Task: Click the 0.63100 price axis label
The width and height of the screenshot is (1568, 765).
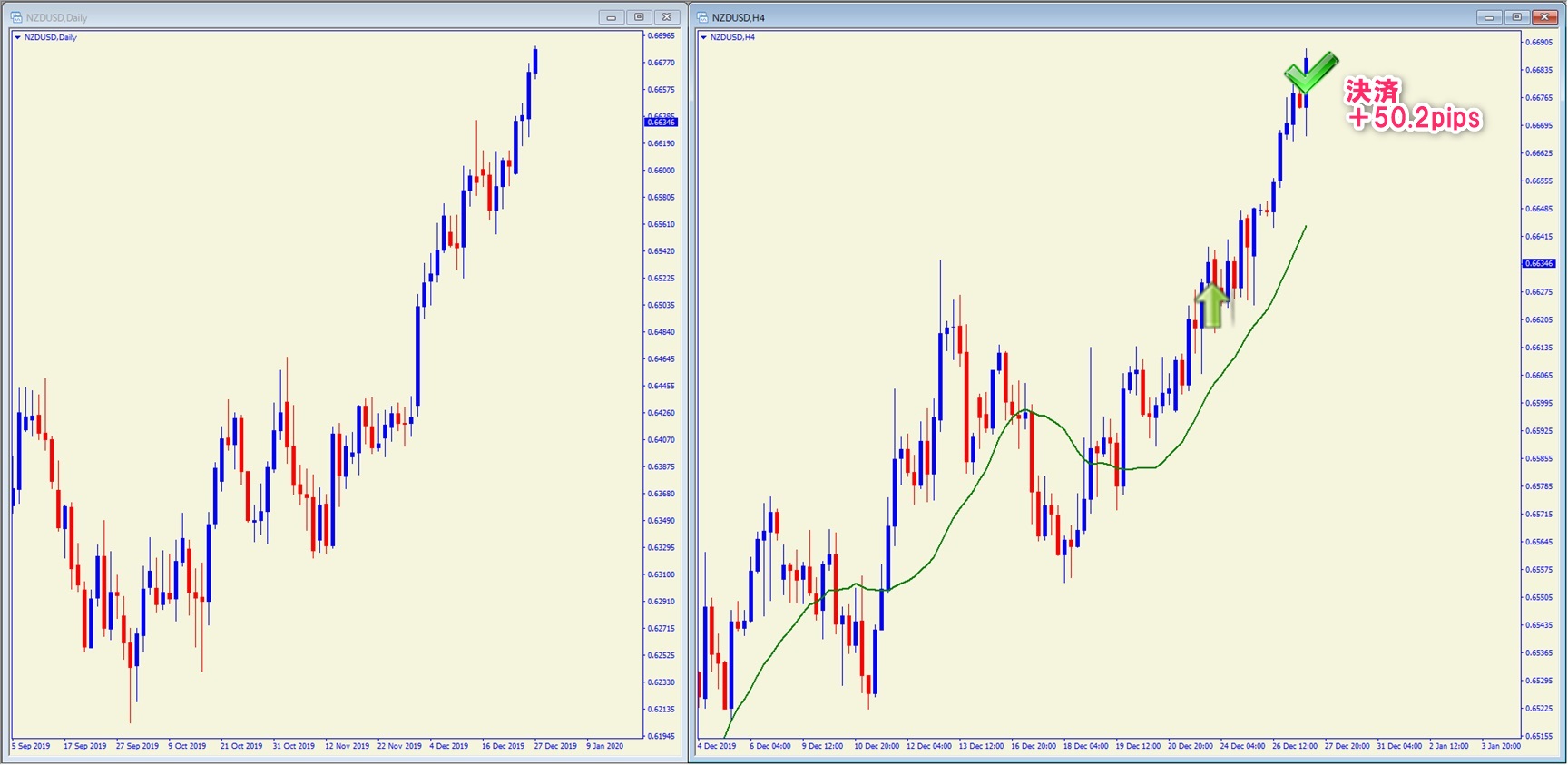Action: coord(661,574)
